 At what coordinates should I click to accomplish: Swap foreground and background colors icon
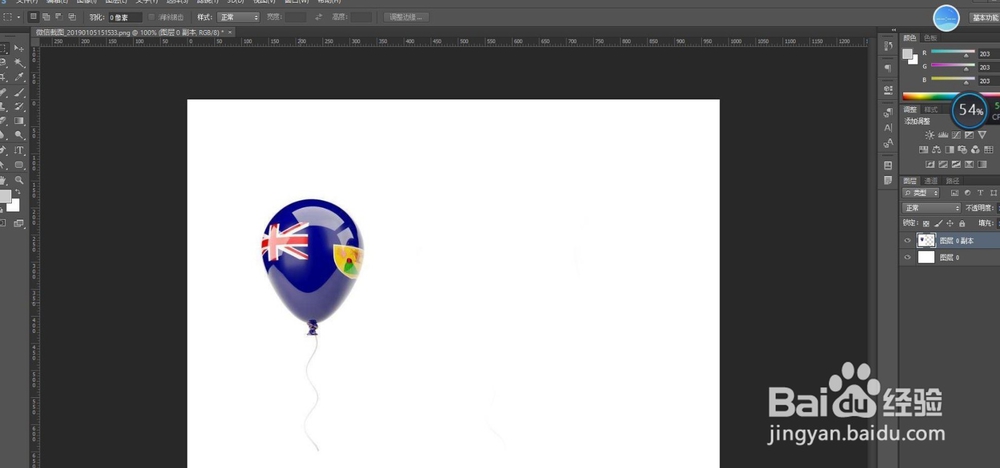pos(17,191)
